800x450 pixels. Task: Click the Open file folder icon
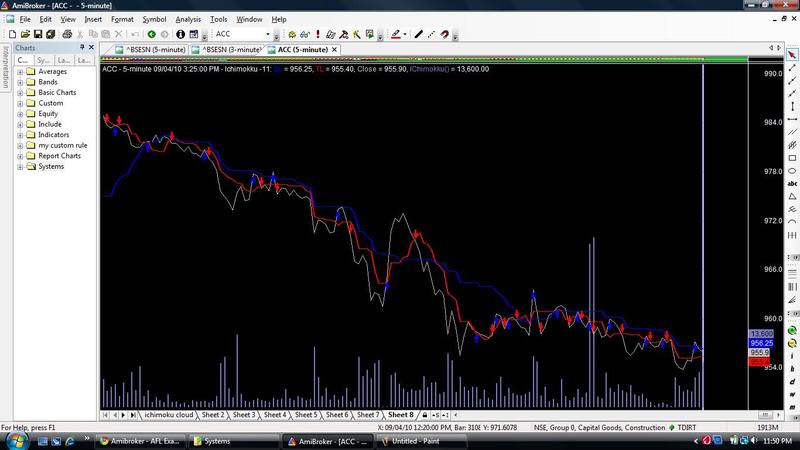(25, 34)
